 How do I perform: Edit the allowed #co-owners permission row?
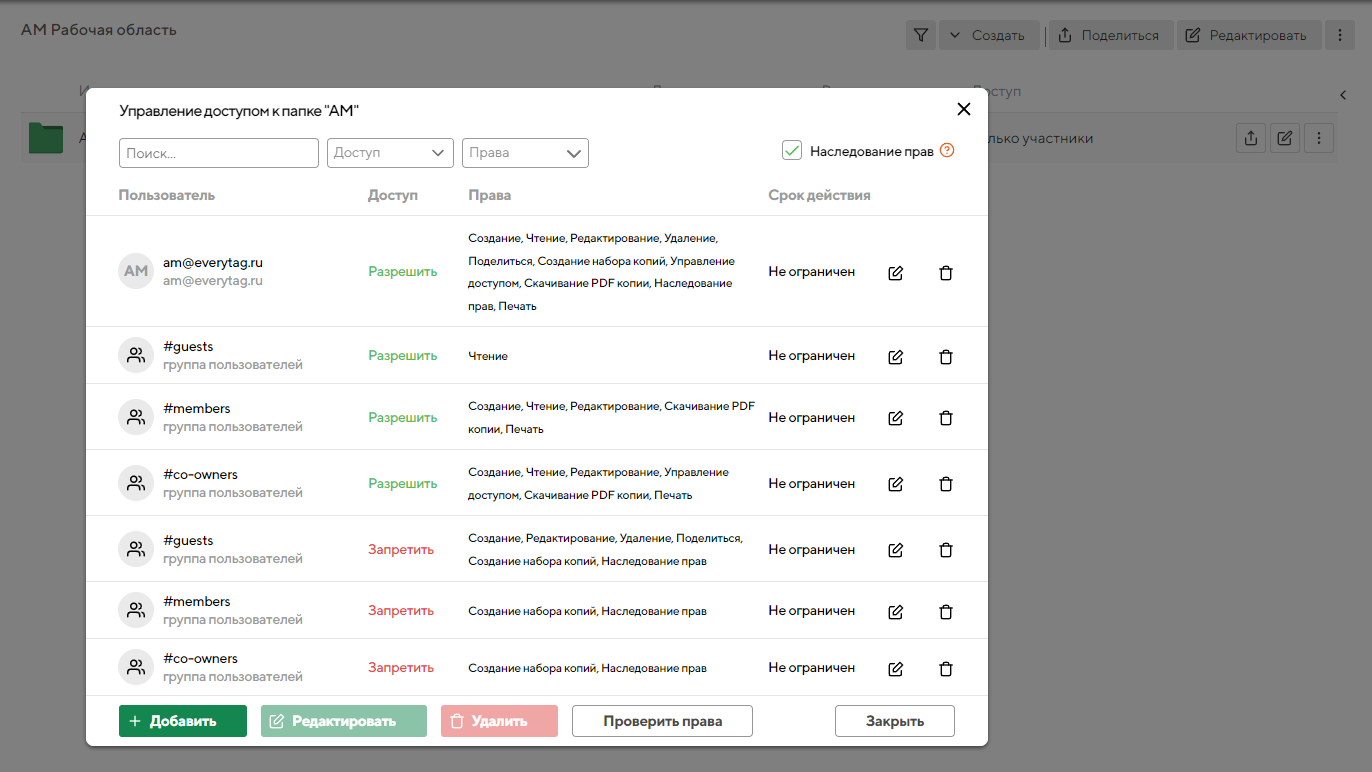pyautogui.click(x=895, y=484)
